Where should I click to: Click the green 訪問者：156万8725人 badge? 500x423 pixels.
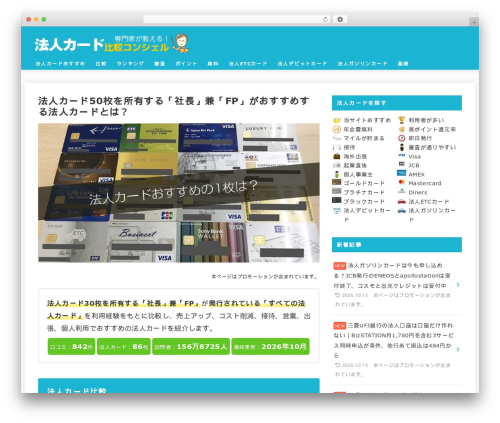tap(191, 347)
